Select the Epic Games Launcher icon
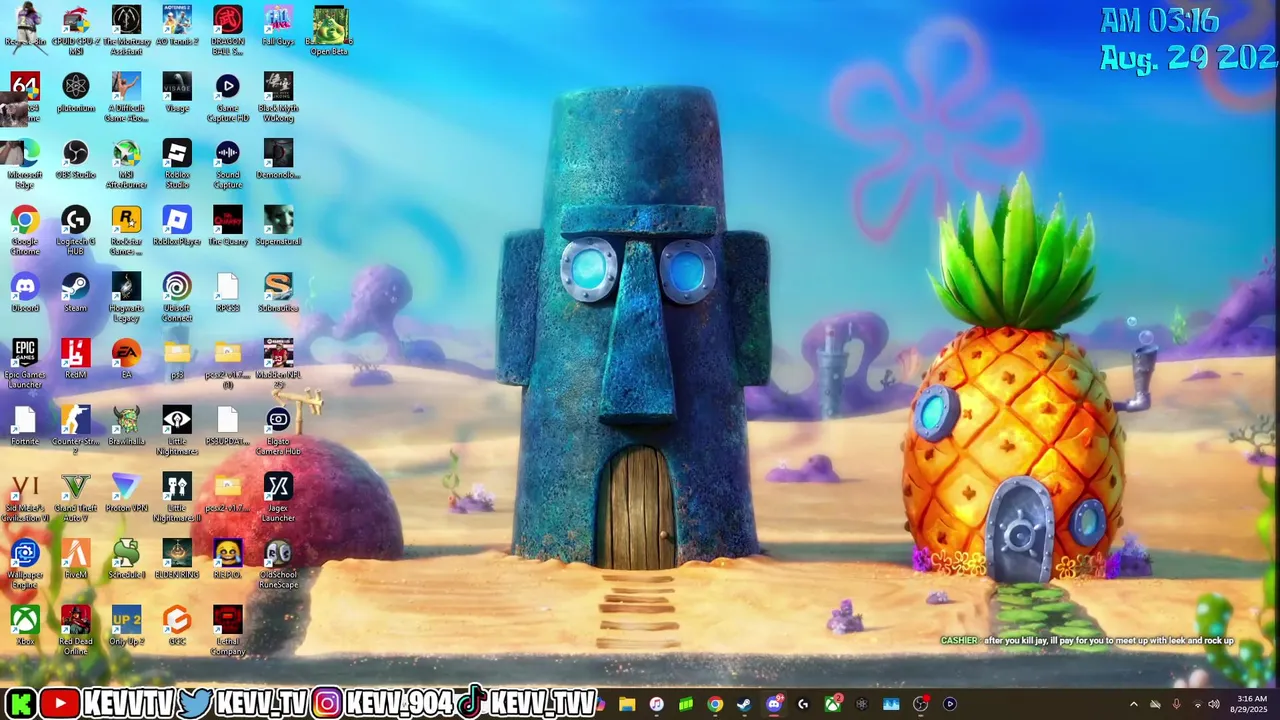 (25, 364)
